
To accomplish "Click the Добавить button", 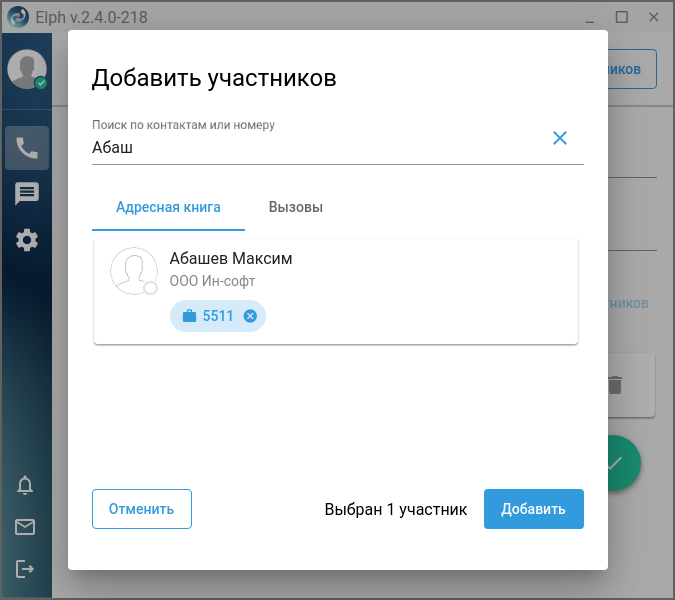I will coord(534,509).
